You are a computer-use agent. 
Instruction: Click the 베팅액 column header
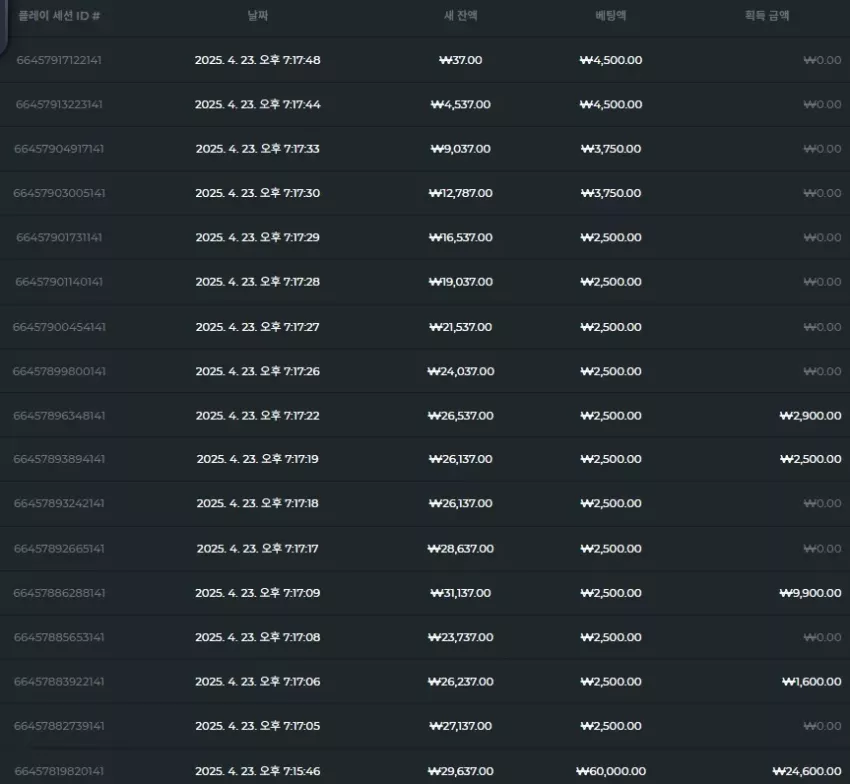point(610,16)
